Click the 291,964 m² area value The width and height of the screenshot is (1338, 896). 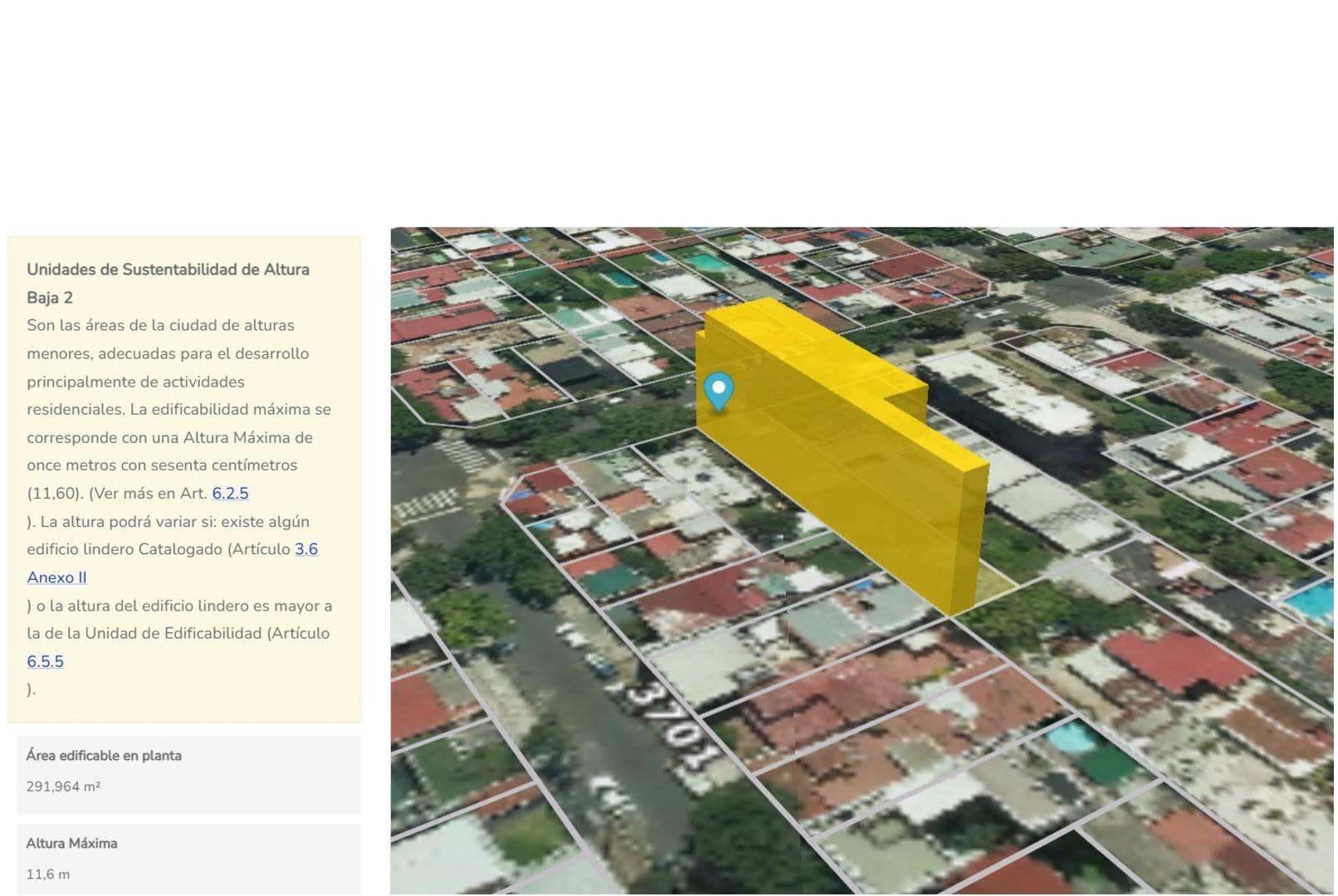click(63, 786)
